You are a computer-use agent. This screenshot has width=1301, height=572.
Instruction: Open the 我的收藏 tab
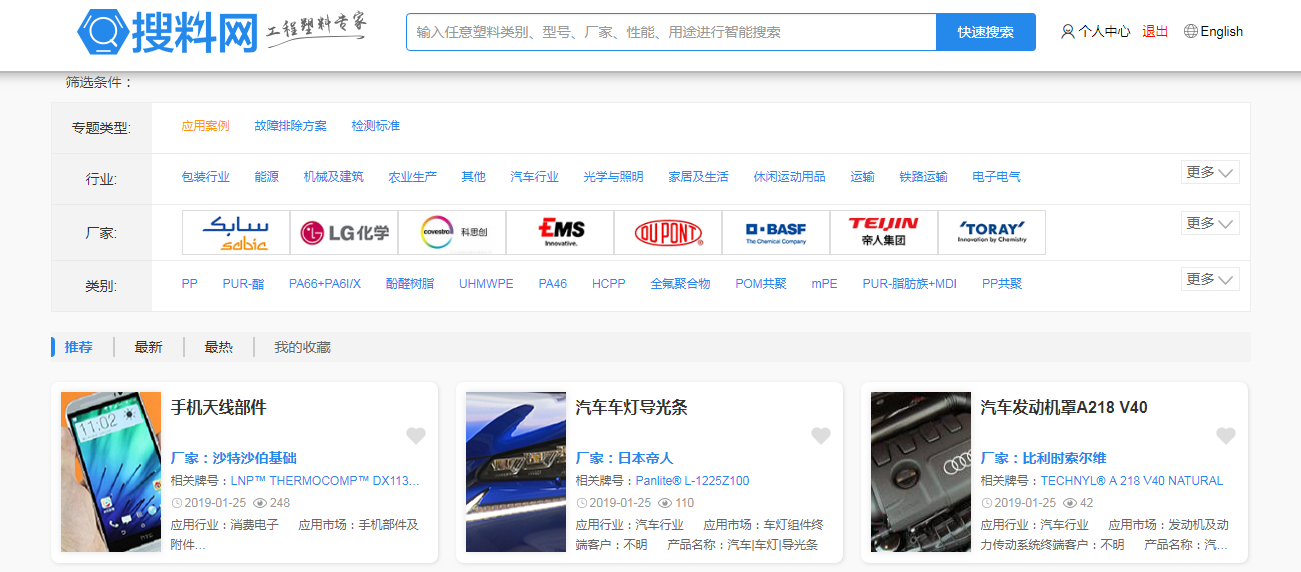(x=302, y=347)
